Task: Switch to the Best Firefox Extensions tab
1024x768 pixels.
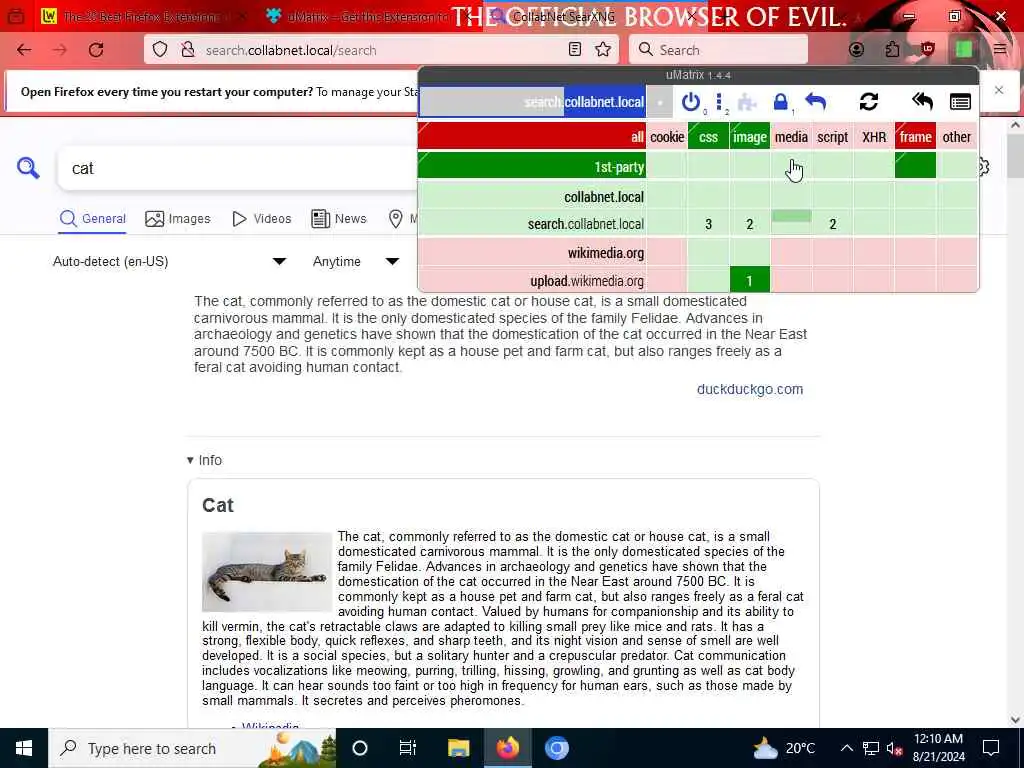Action: click(142, 16)
